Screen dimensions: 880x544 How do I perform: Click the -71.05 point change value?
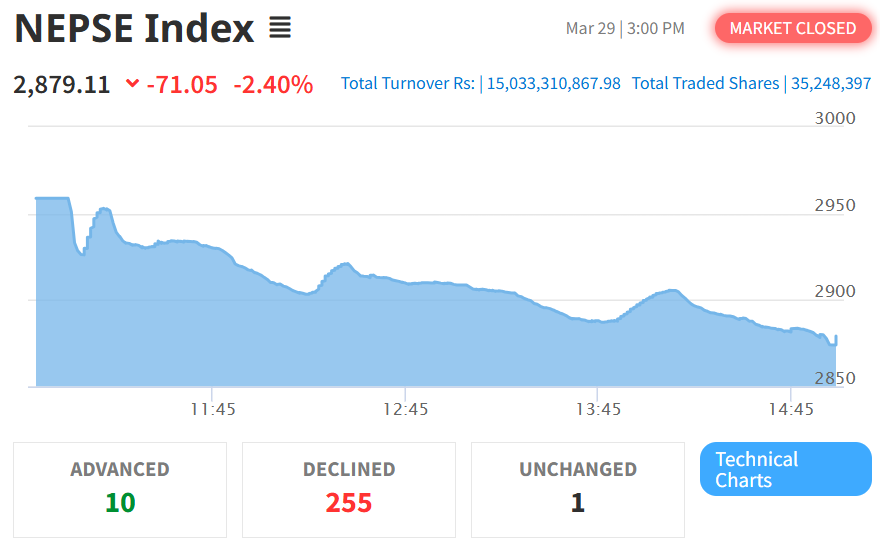point(182,85)
